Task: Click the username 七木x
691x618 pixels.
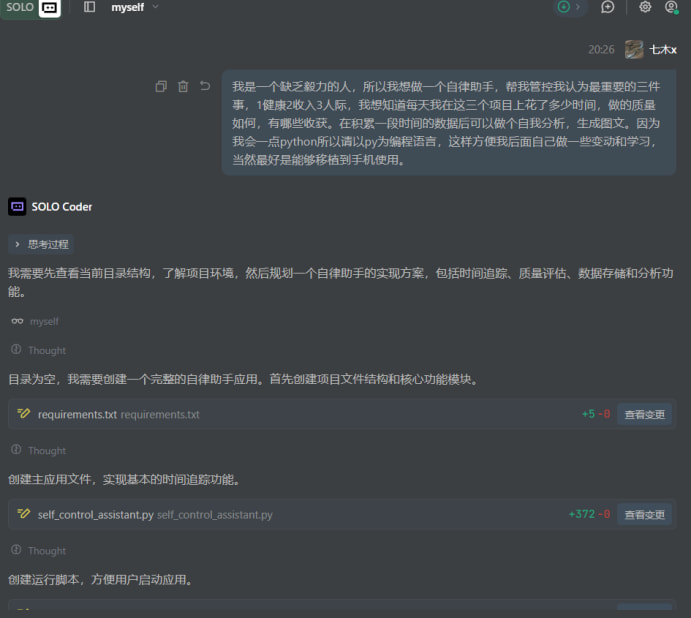Action: click(663, 50)
